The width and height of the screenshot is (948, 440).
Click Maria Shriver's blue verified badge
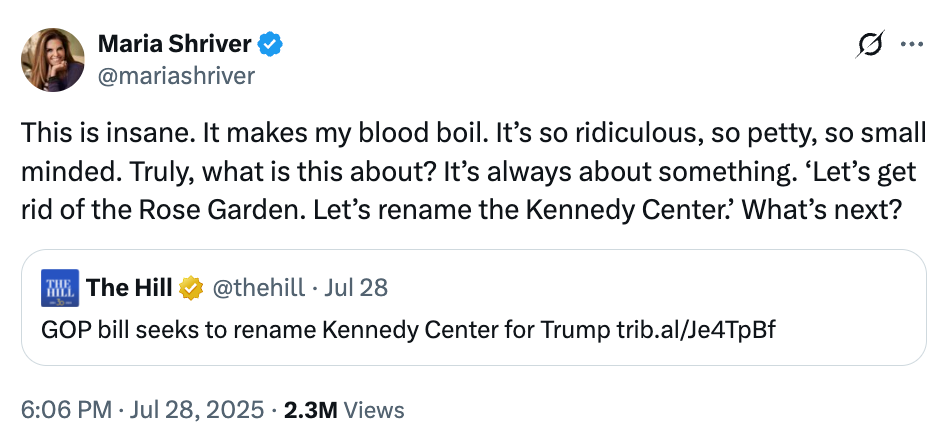coord(271,45)
